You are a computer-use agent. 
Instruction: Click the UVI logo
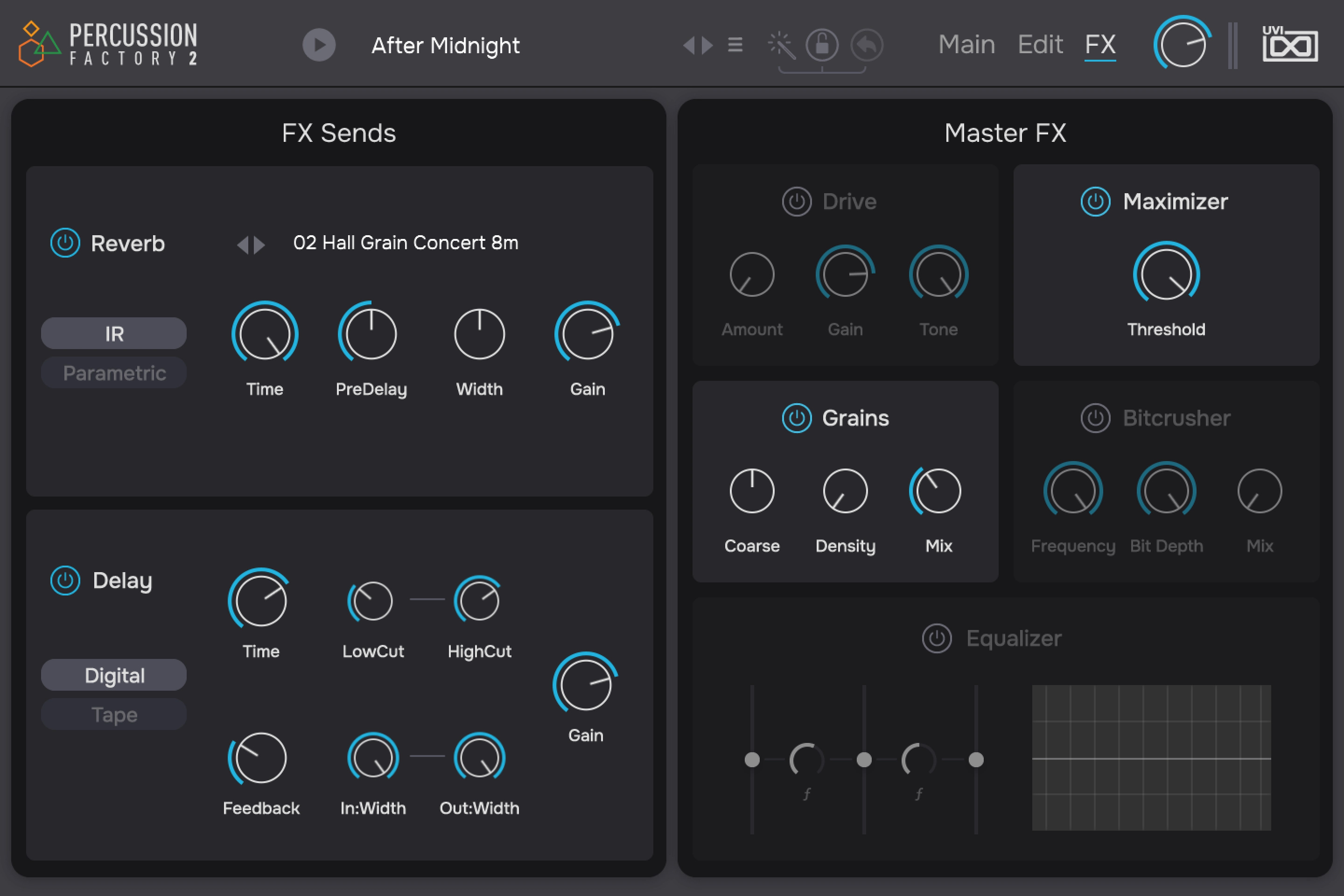(x=1290, y=43)
